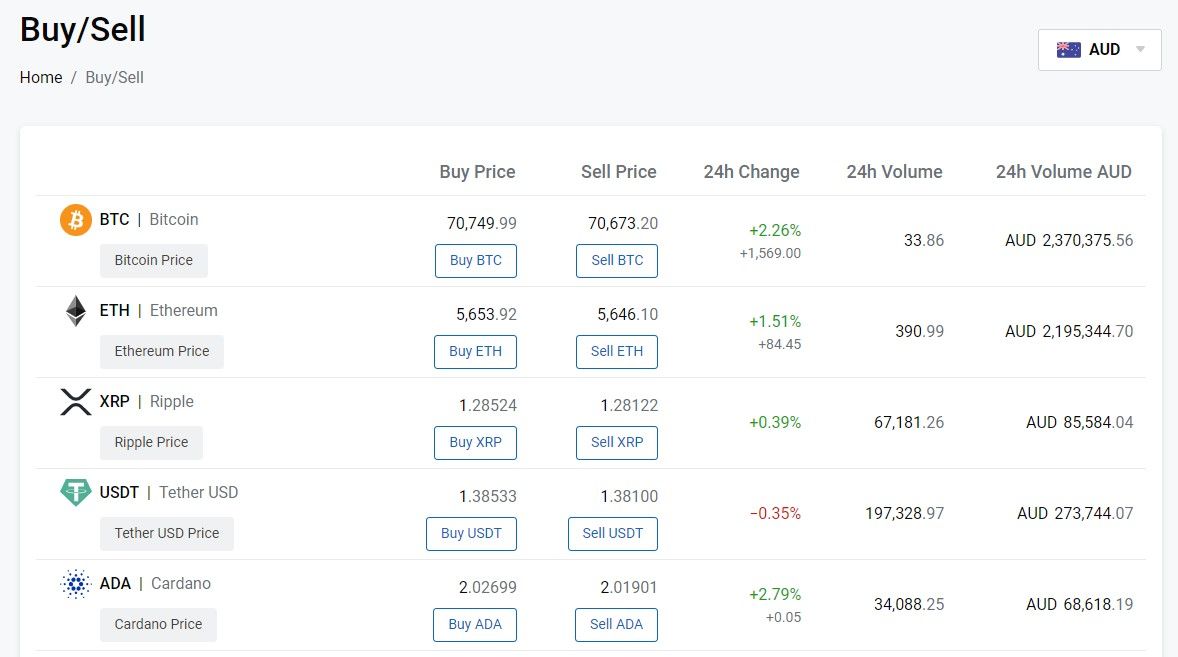Screen dimensions: 1178x657
Task: Click the Cardano ADA dotted icon
Action: point(76,583)
